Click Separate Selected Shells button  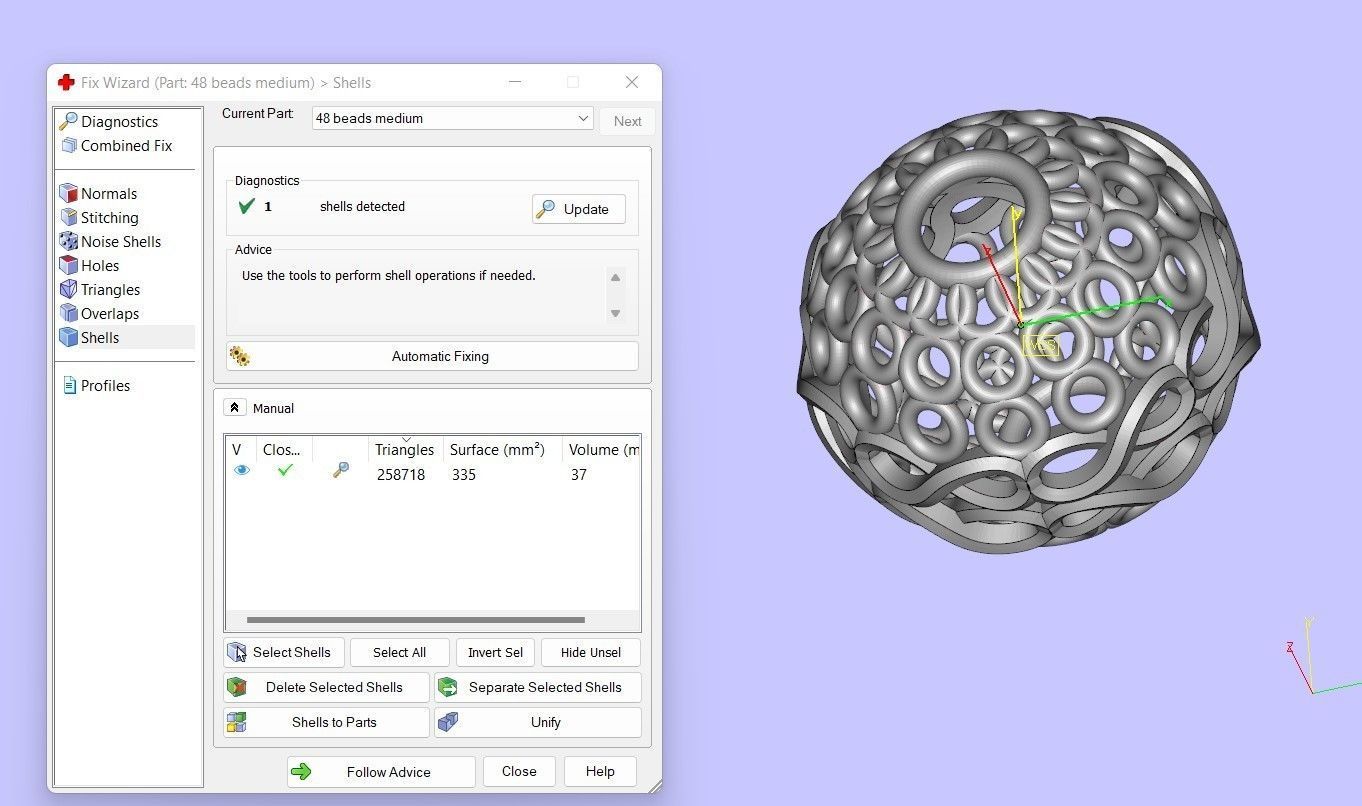537,687
